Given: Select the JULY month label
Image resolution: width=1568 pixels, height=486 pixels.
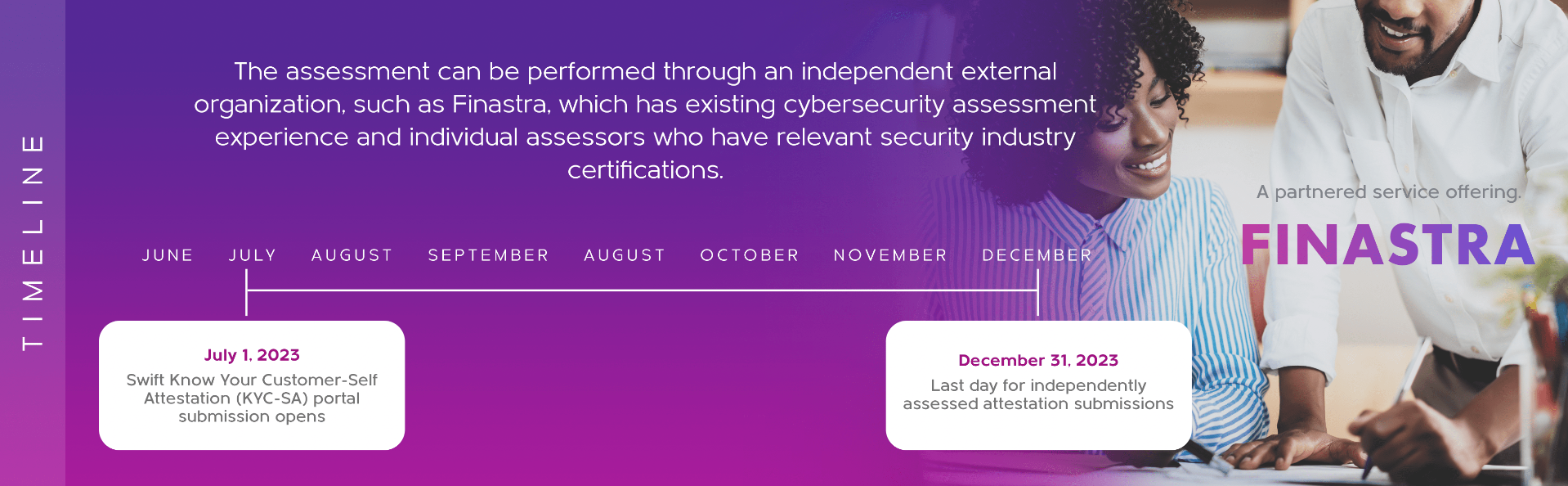Looking at the screenshot, I should (253, 255).
